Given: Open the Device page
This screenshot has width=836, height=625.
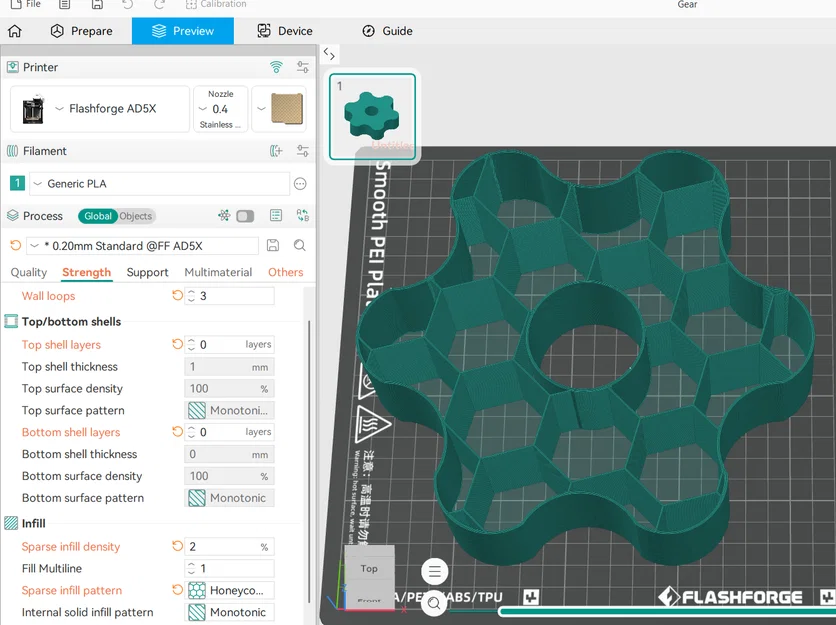Looking at the screenshot, I should coord(285,31).
